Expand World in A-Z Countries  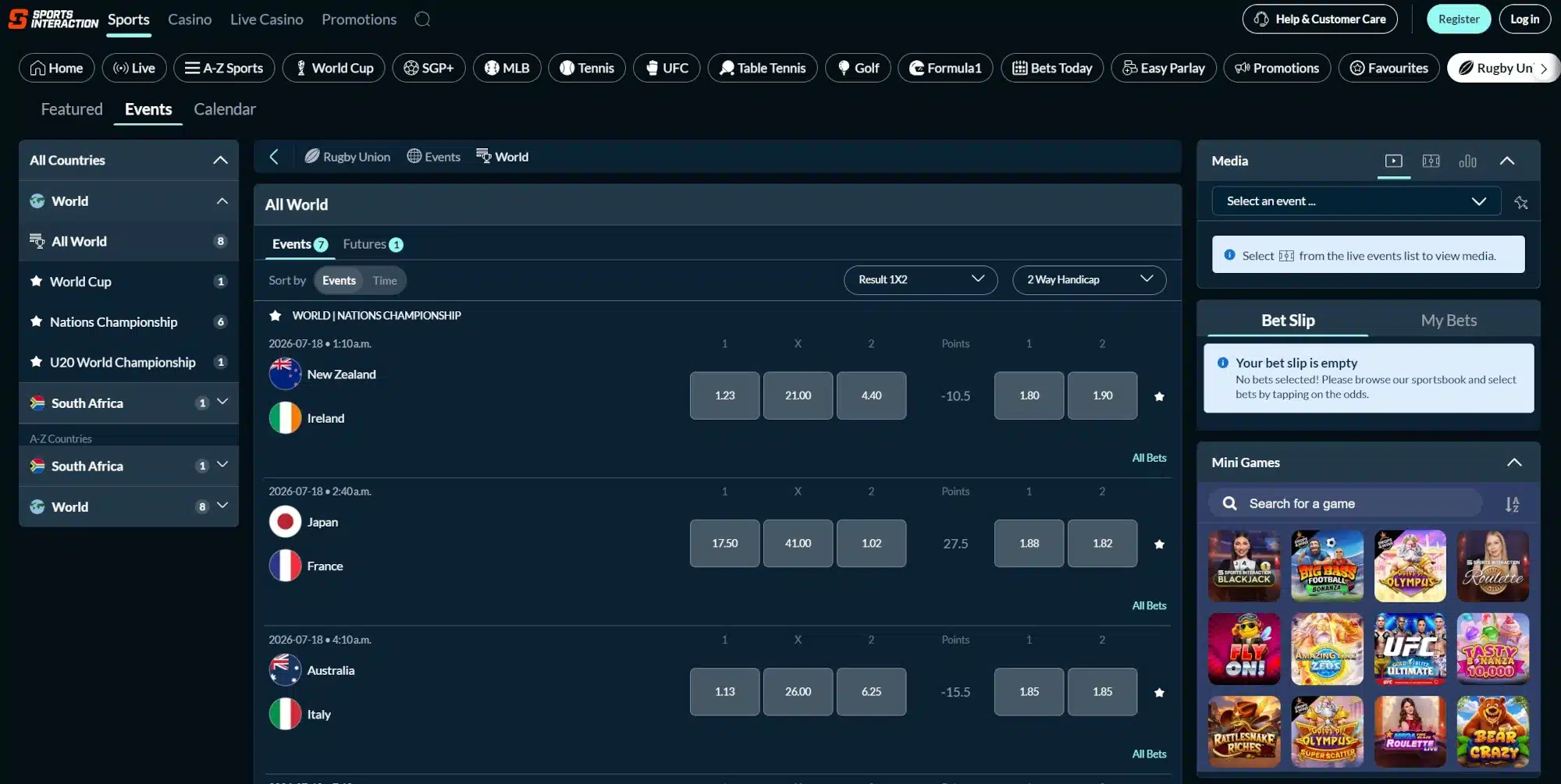pos(222,506)
